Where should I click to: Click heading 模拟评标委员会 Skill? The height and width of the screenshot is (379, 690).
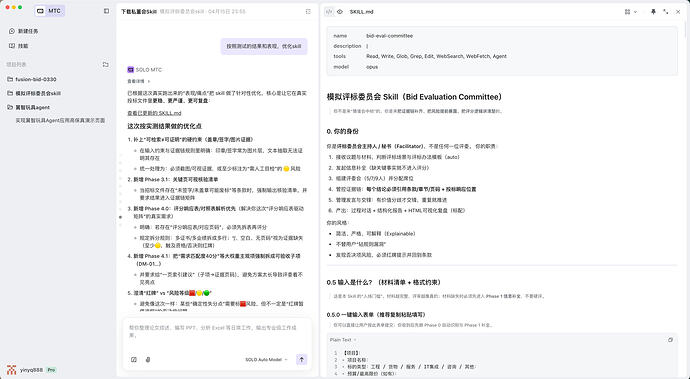(414, 97)
